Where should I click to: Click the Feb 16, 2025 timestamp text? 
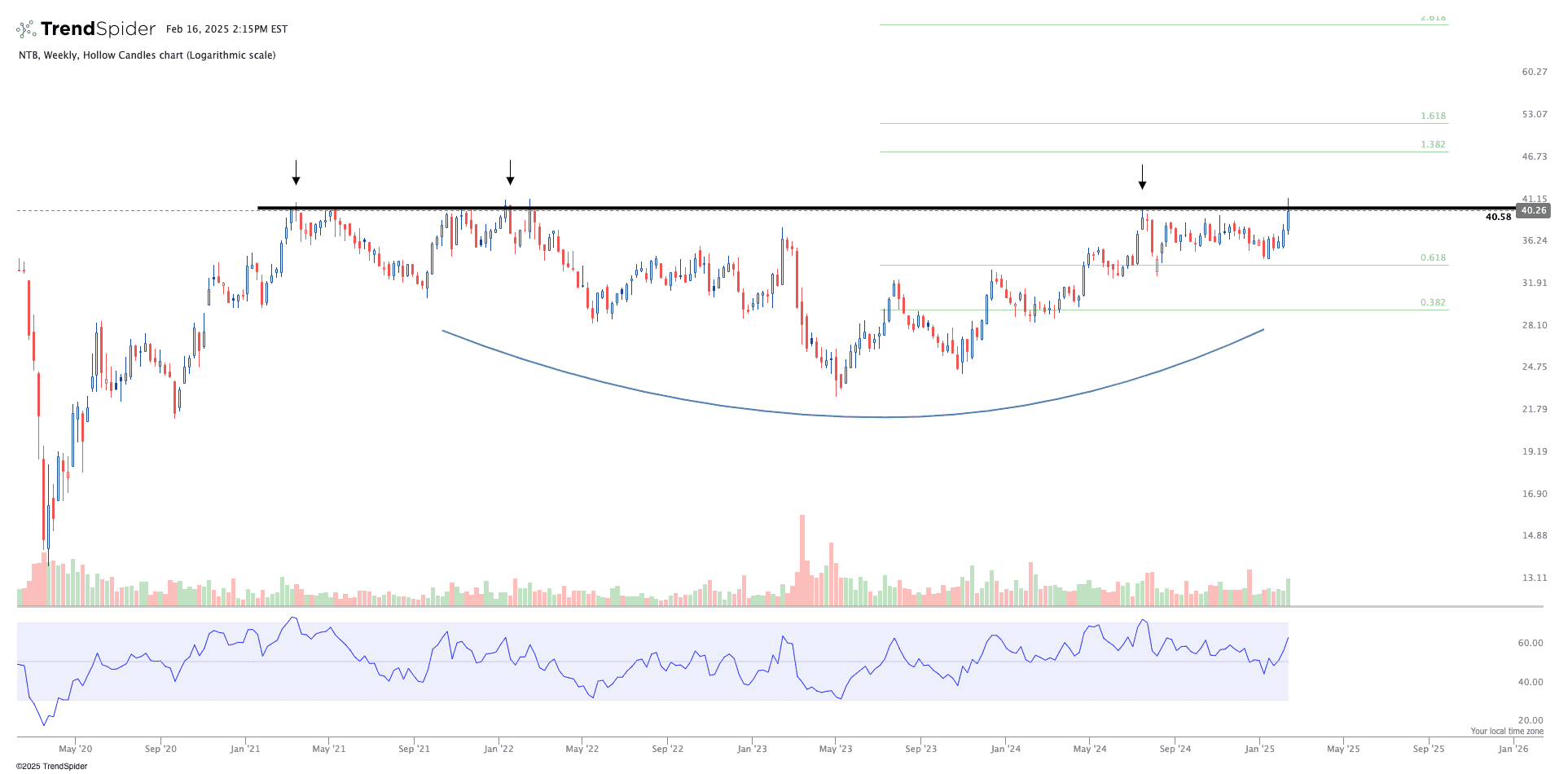[x=226, y=29]
